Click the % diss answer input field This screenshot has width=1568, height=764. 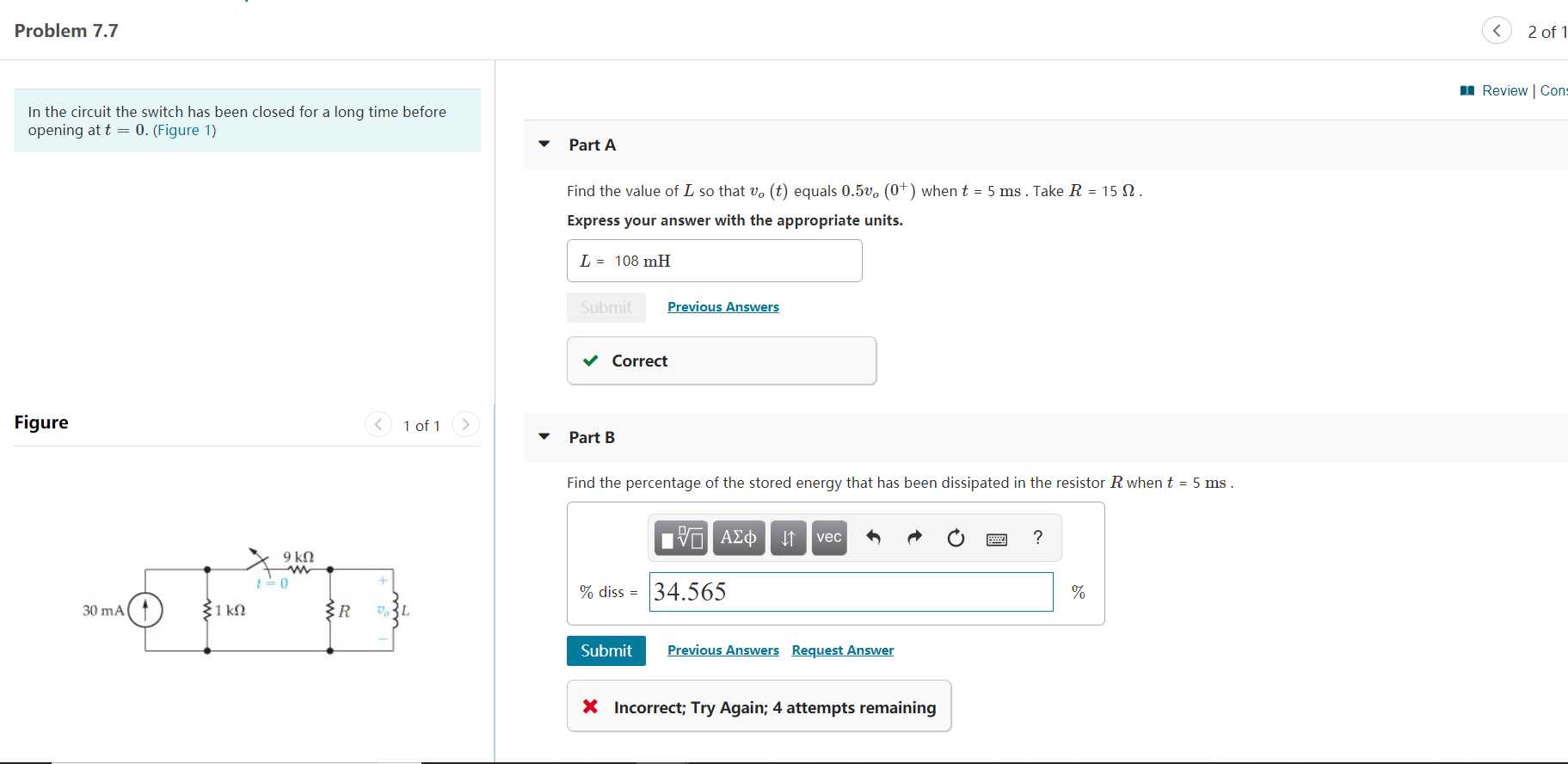coord(852,592)
